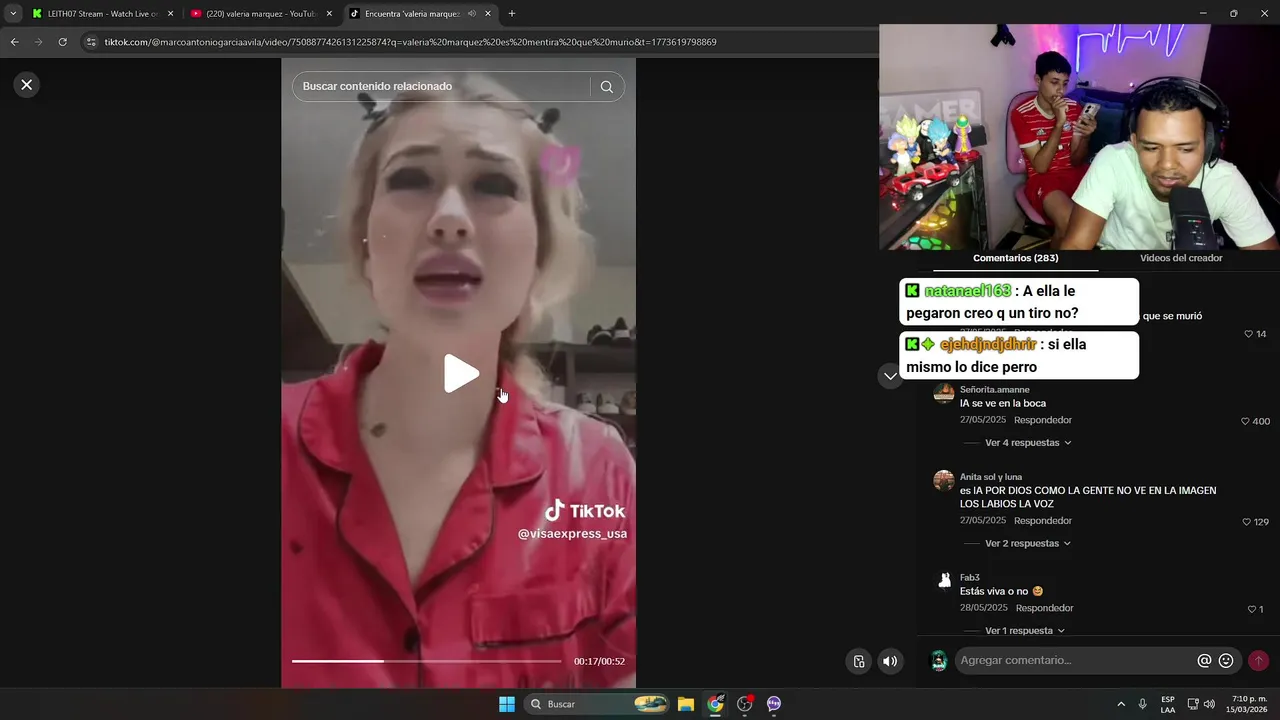Go to next video with down chevron
Viewport: 1280px width, 720px height.
tap(890, 376)
